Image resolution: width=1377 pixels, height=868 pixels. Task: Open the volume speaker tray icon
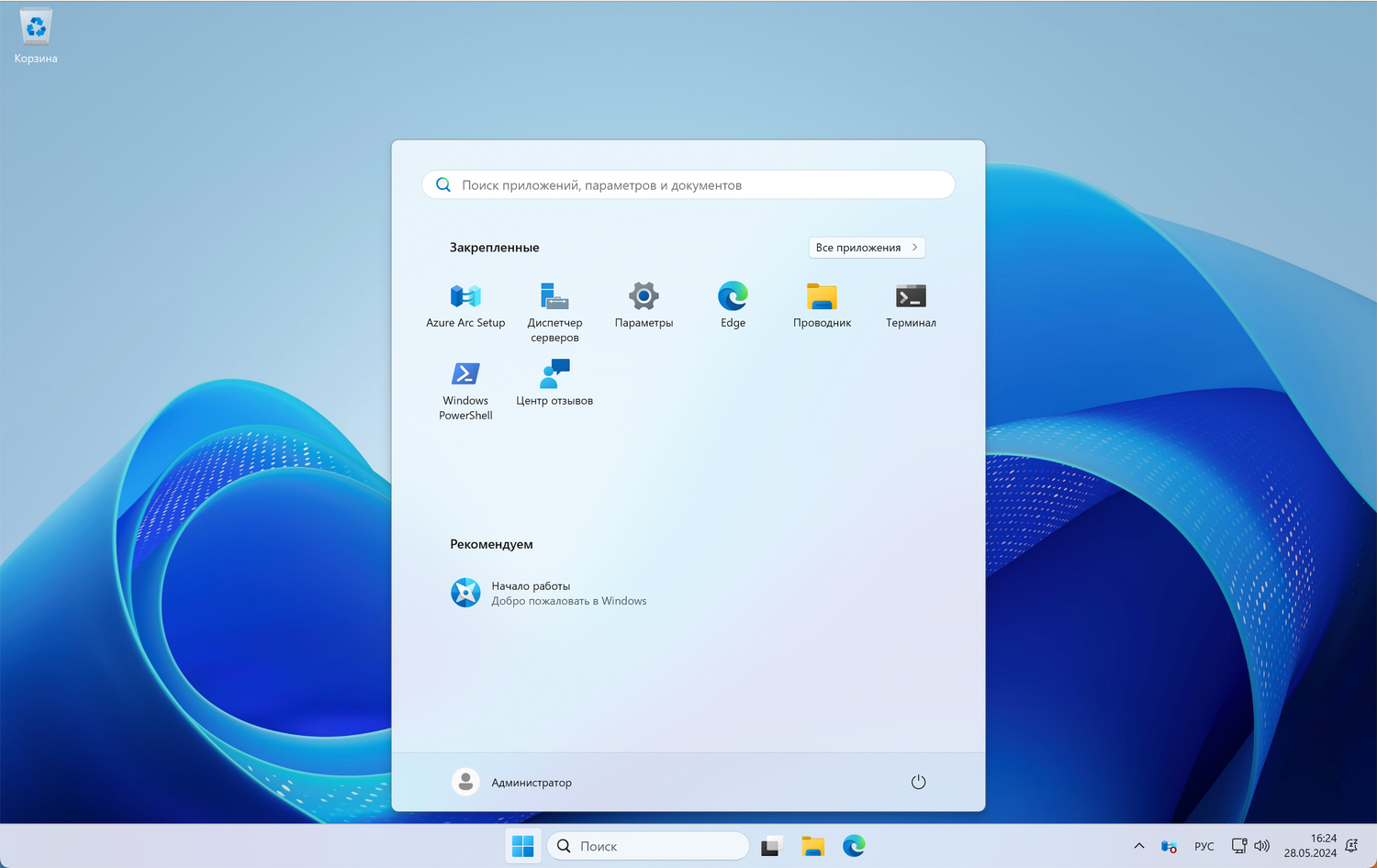click(x=1262, y=846)
